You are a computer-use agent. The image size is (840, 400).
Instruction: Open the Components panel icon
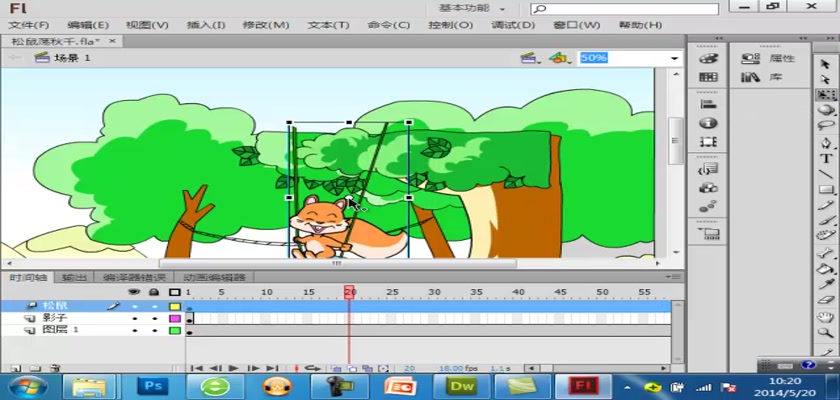point(708,188)
